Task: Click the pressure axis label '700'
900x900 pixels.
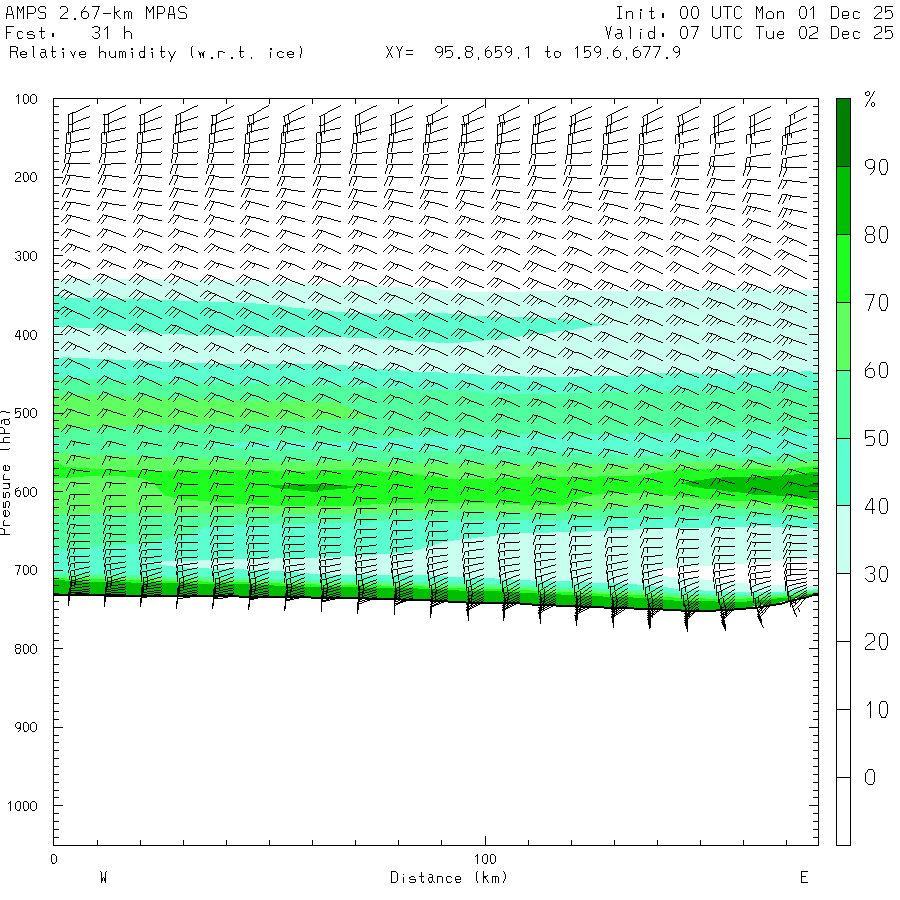Action: (26, 571)
